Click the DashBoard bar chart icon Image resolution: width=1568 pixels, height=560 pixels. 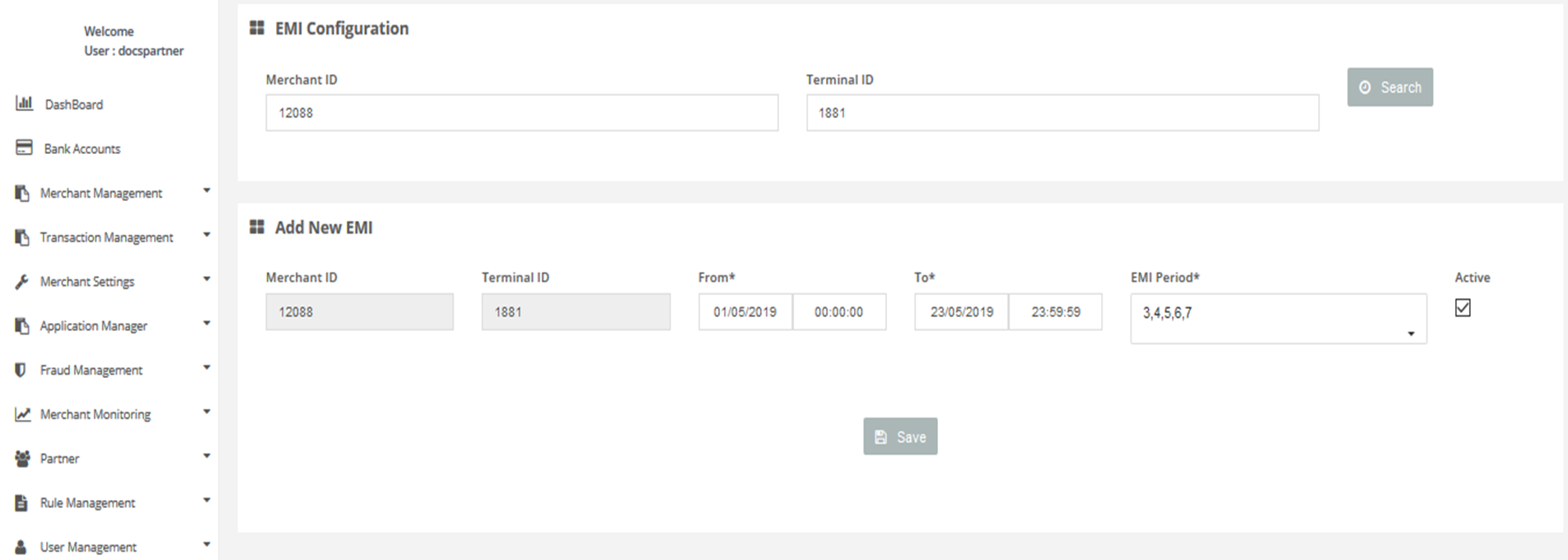click(24, 104)
